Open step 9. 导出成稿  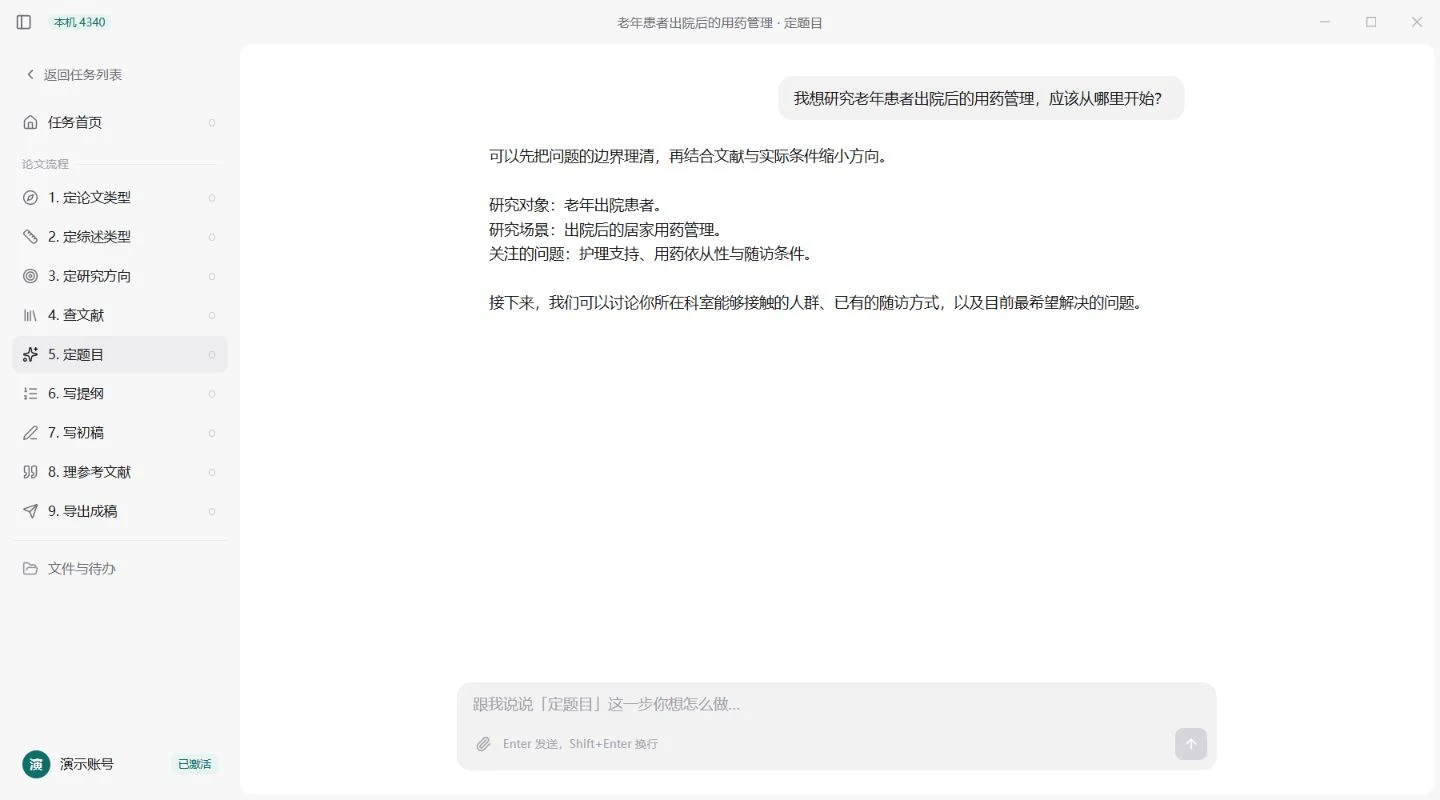point(120,511)
